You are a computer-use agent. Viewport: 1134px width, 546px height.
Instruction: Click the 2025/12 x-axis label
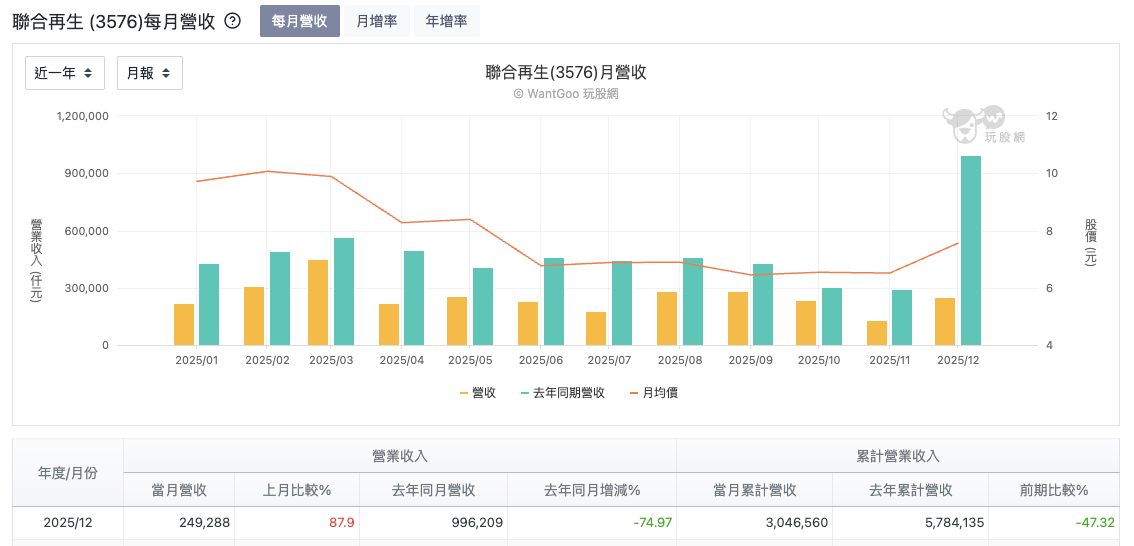(958, 359)
